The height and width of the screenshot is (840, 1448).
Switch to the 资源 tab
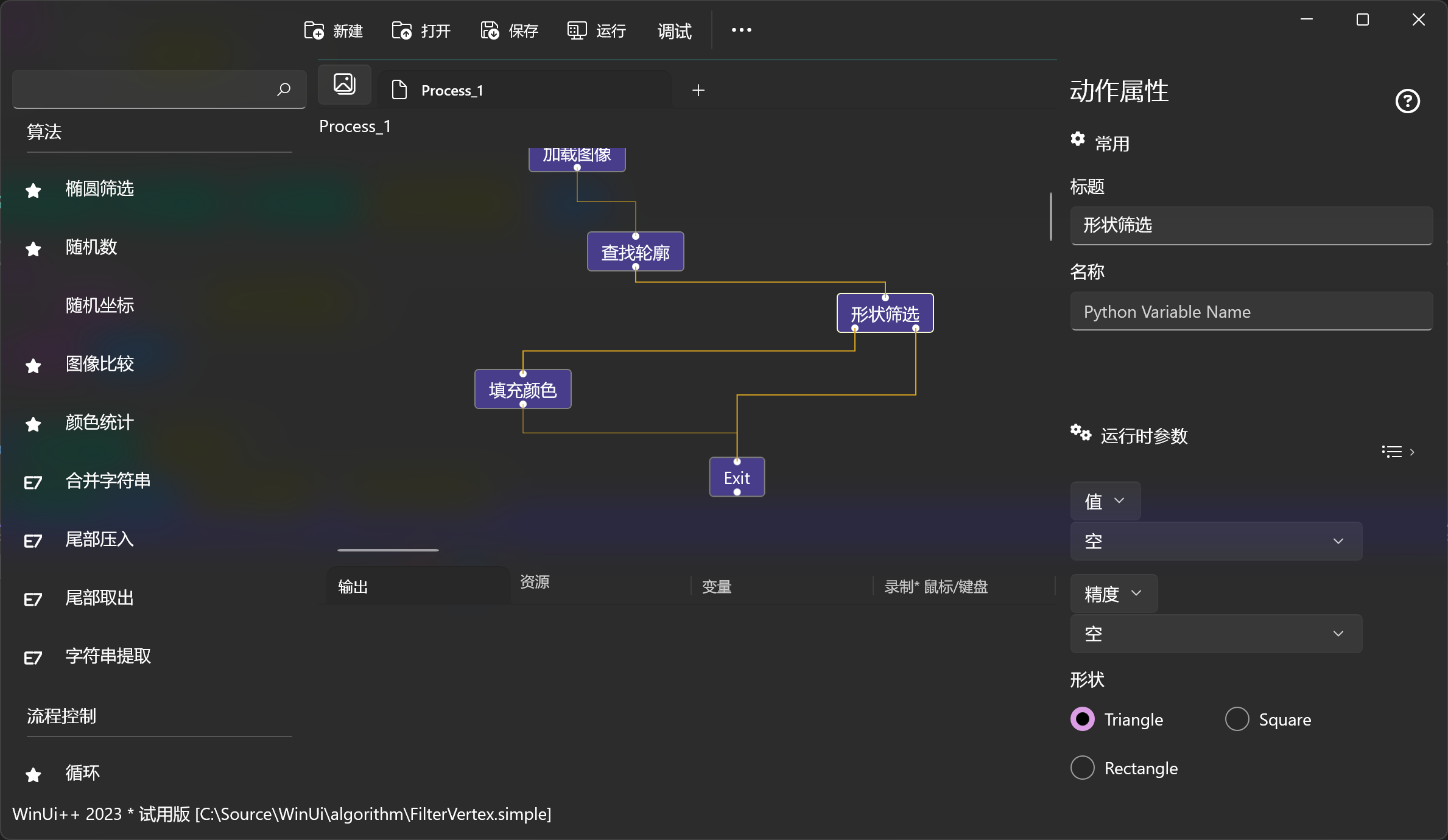tap(535, 583)
